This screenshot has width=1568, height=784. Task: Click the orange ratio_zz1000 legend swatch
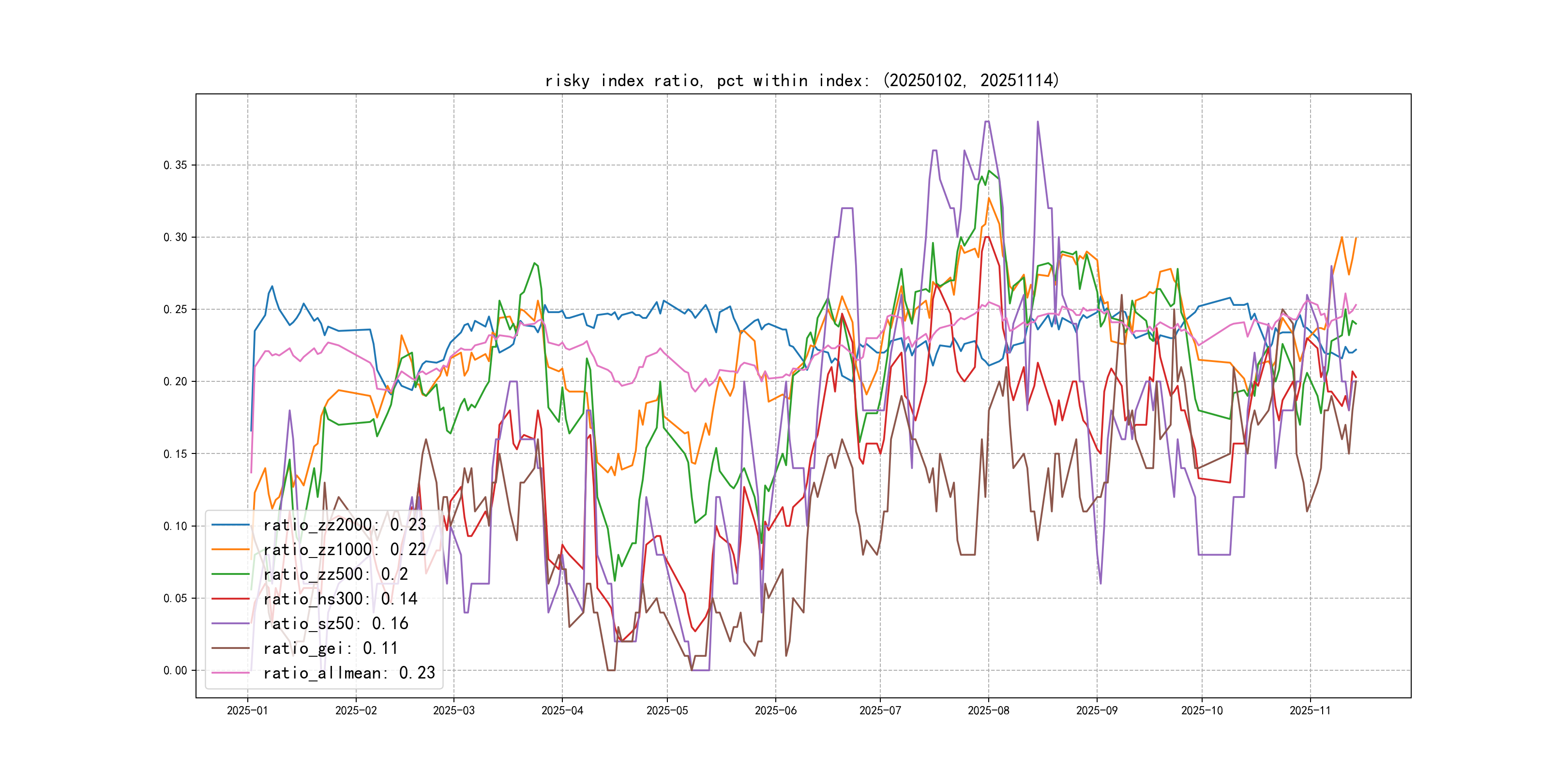(230, 550)
